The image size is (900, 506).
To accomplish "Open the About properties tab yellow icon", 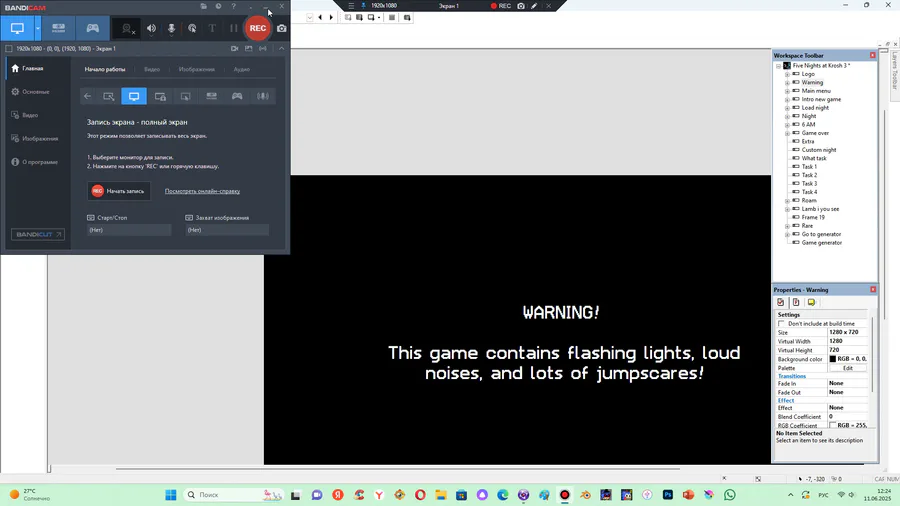I will tap(811, 302).
